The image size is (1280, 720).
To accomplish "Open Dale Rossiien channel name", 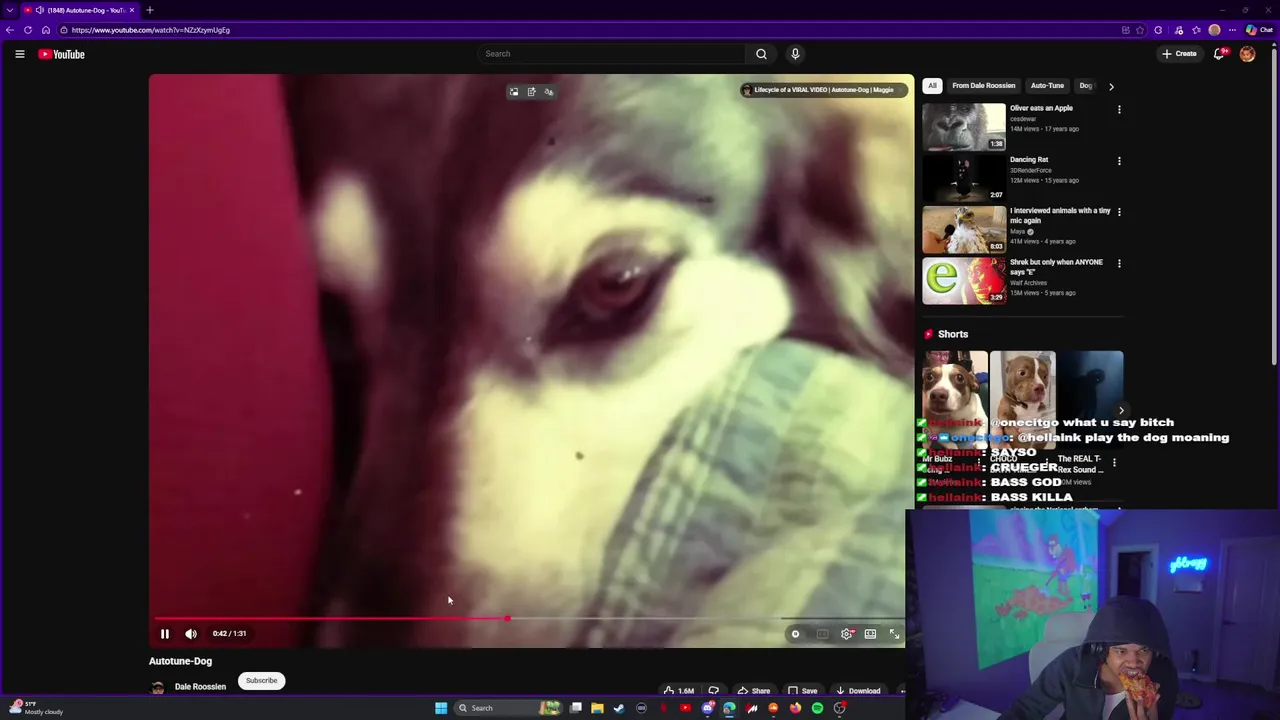I will tap(200, 687).
